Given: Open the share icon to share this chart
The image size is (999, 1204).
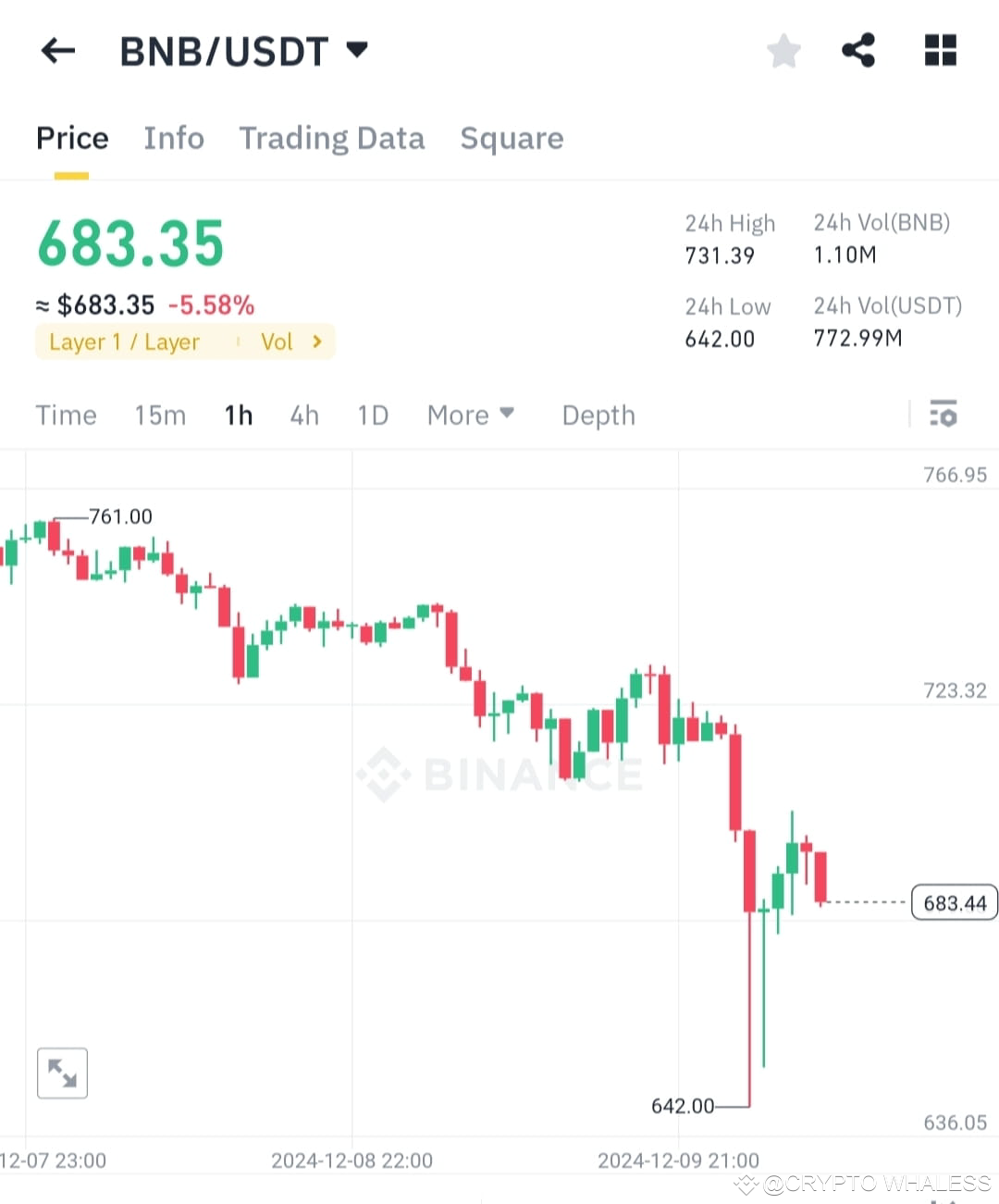Looking at the screenshot, I should [x=858, y=51].
